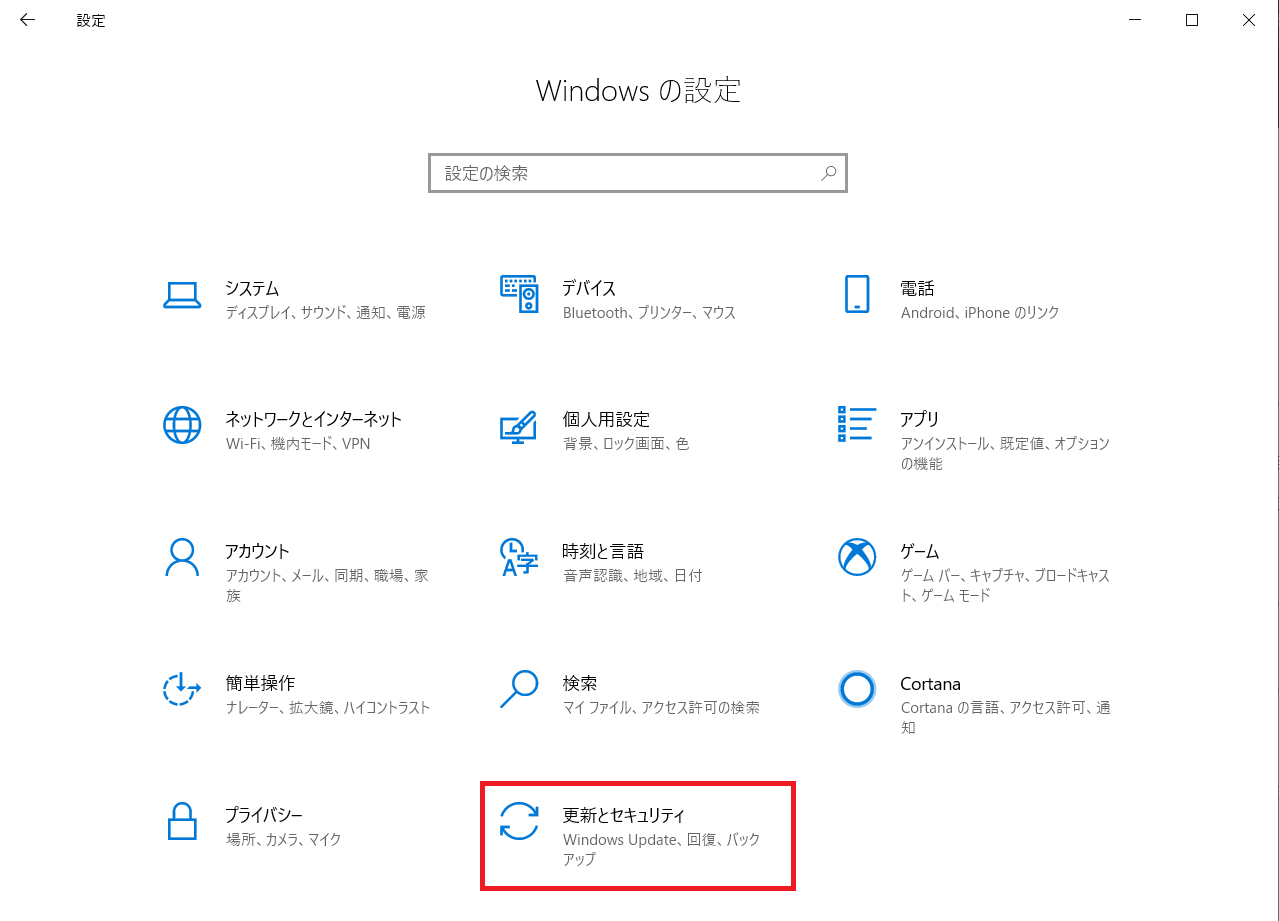The width and height of the screenshot is (1279, 921).
Task: Click the text Wi-Fi、機内モード、VPN
Action: click(x=298, y=443)
